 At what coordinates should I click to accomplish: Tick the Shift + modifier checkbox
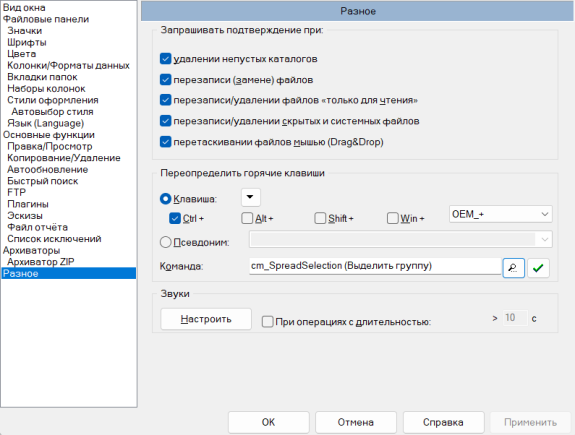pos(320,218)
